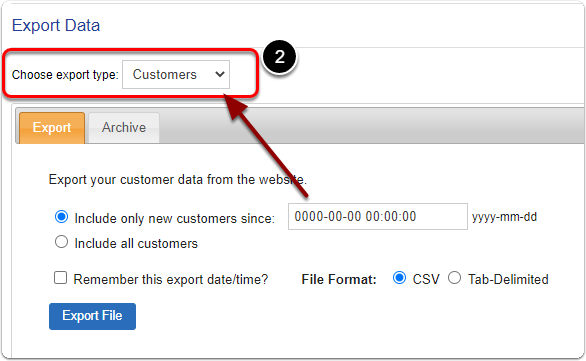Switch to the Export tab
The width and height of the screenshot is (586, 361).
(52, 128)
